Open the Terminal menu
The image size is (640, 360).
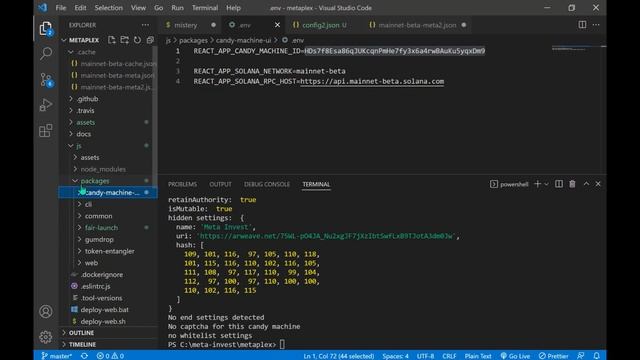[204, 8]
